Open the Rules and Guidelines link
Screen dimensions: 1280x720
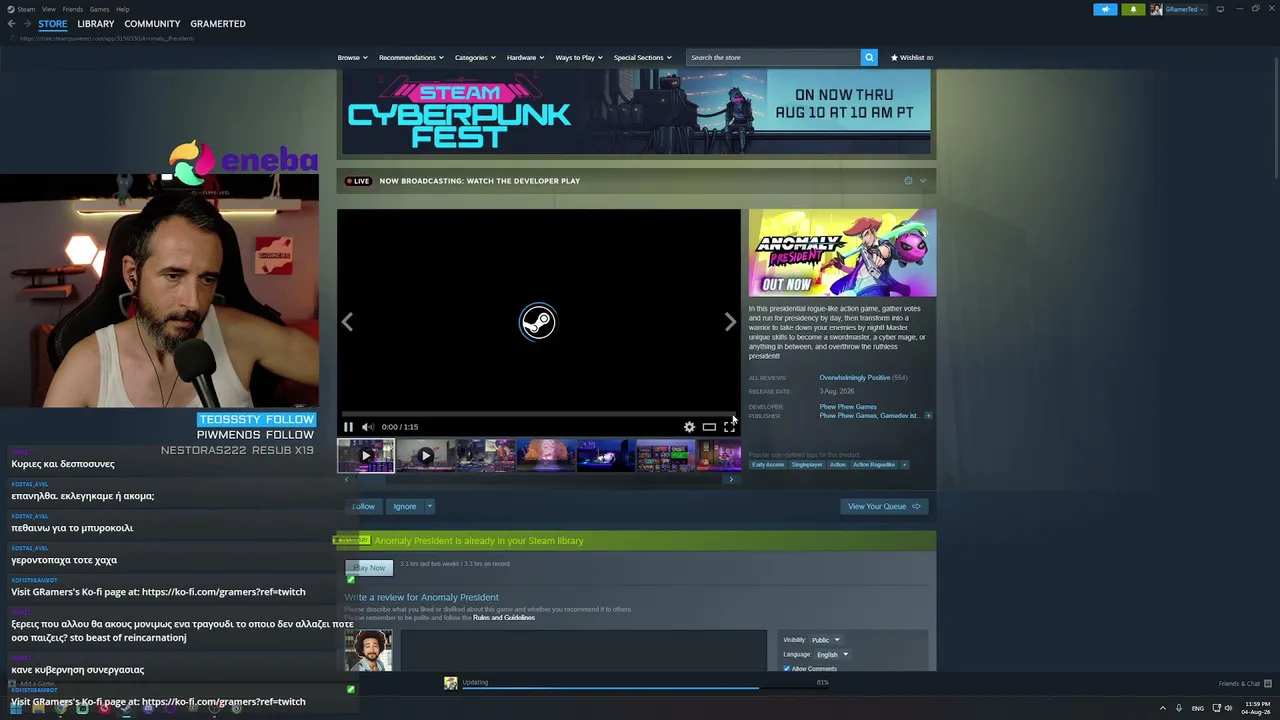(504, 618)
